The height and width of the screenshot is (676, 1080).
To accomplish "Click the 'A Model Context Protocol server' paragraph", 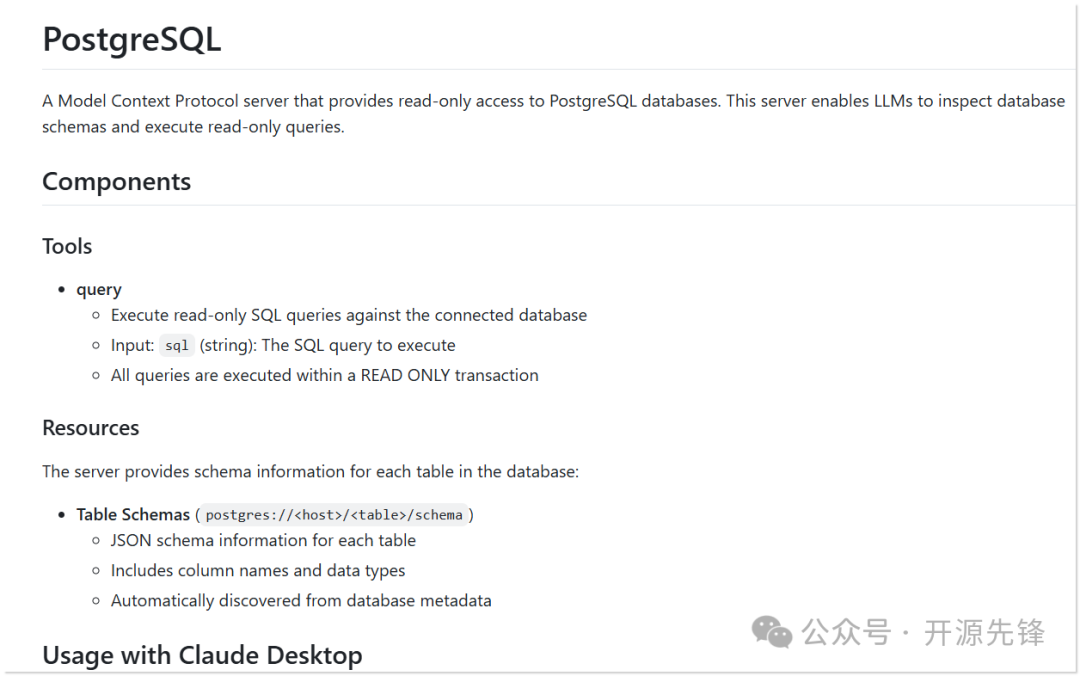I will (553, 114).
